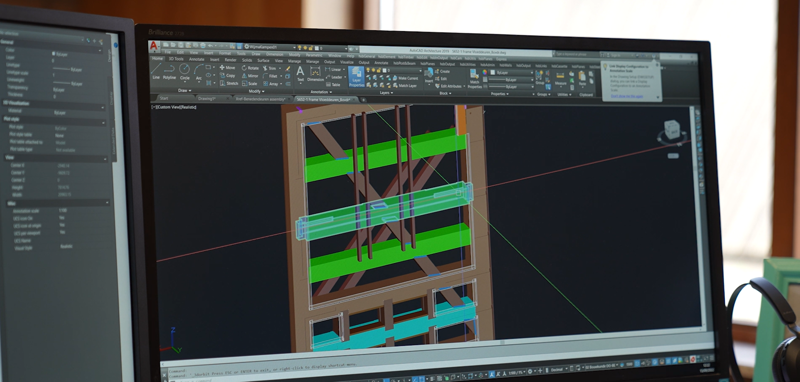The height and width of the screenshot is (382, 800).
Task: Click Match Properties icon
Action: [x=474, y=79]
